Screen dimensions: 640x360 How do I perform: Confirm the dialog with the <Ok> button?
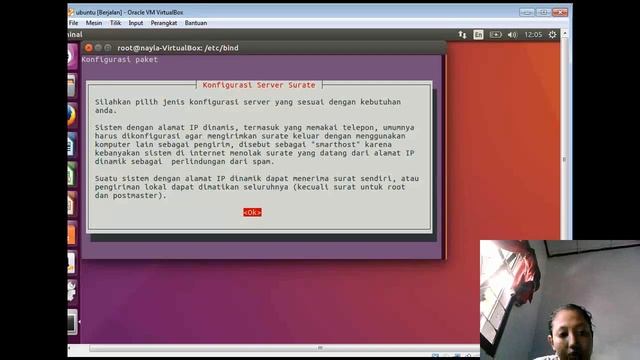tap(252, 212)
